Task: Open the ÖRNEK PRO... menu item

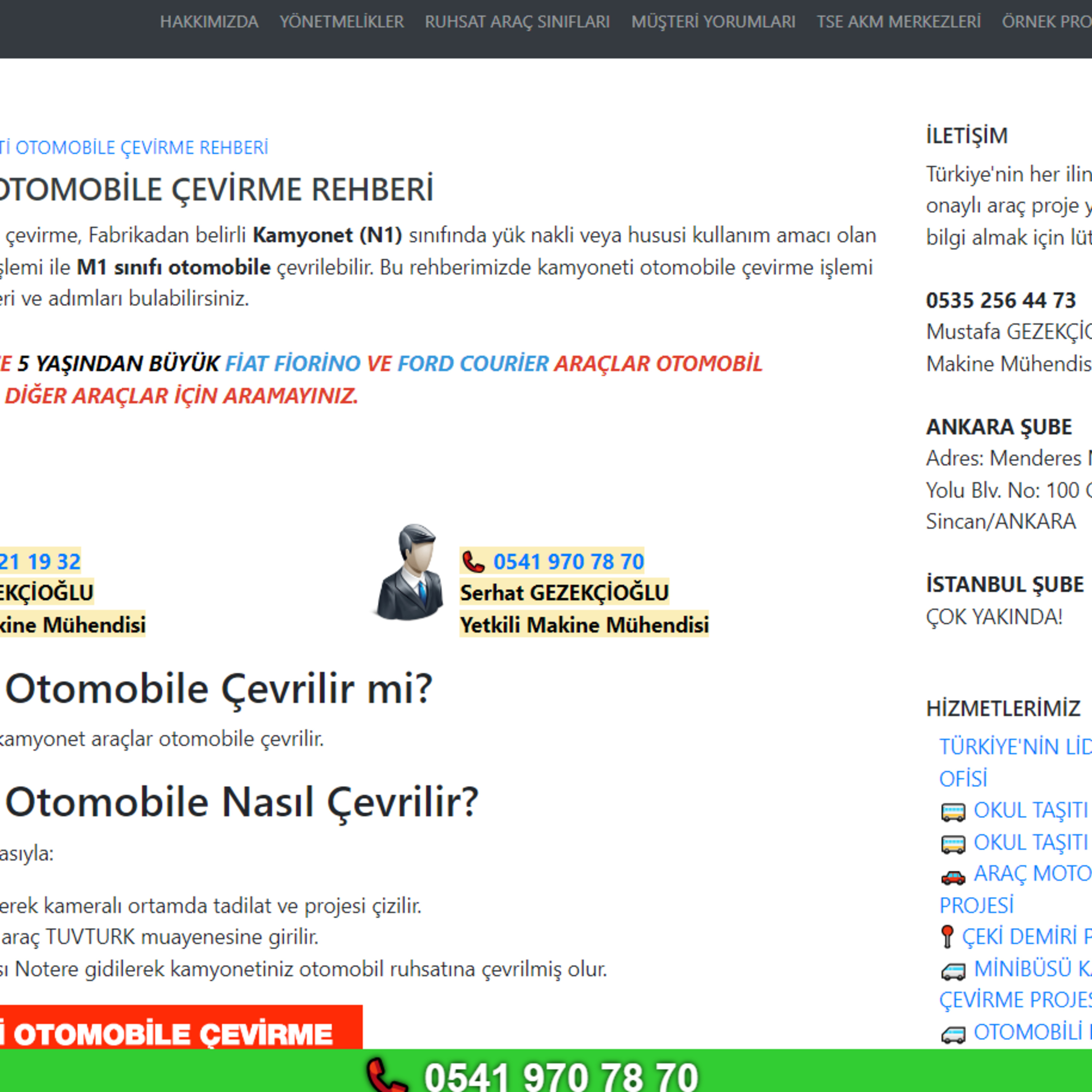Action: (1046, 22)
